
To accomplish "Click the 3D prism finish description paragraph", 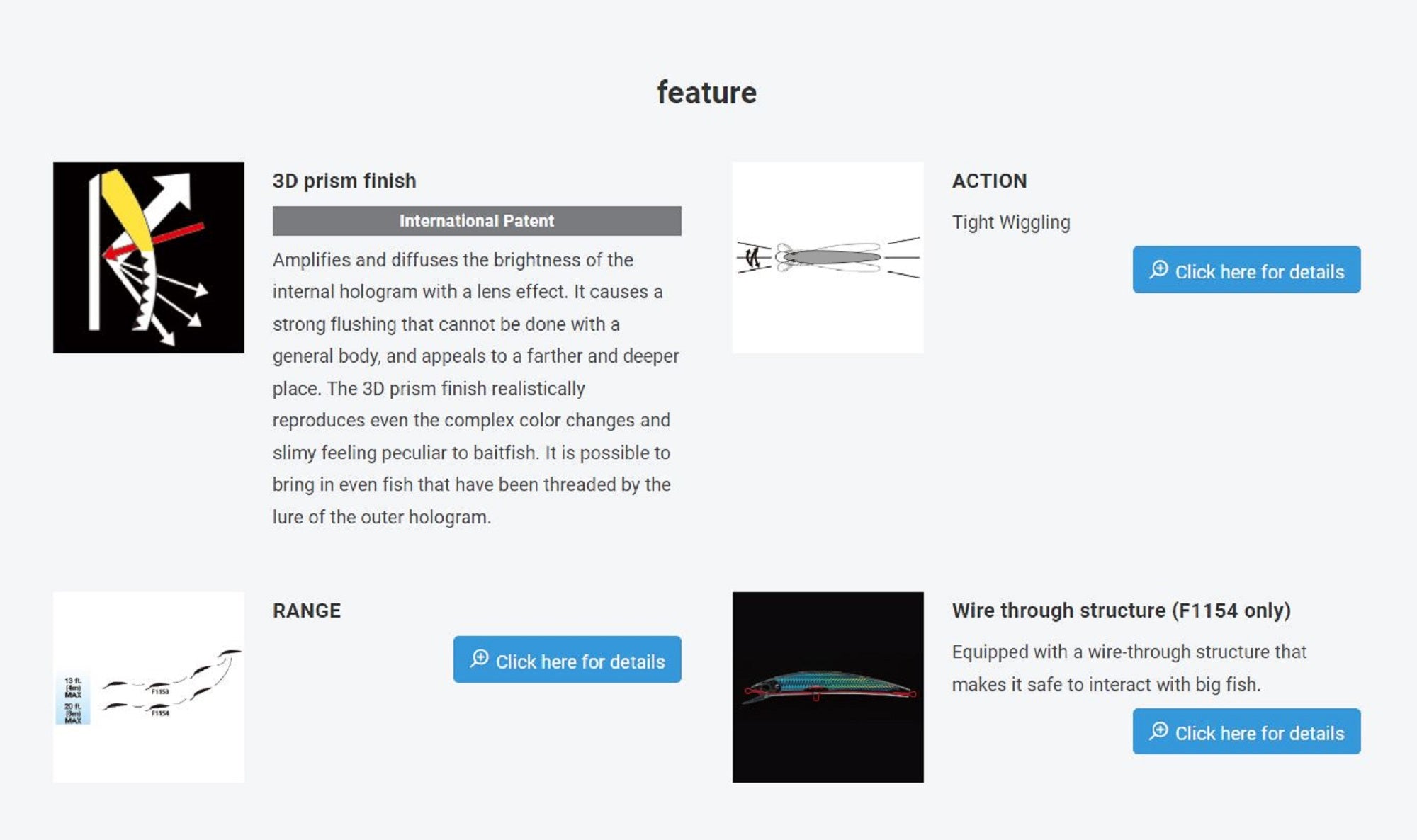I will (x=476, y=388).
